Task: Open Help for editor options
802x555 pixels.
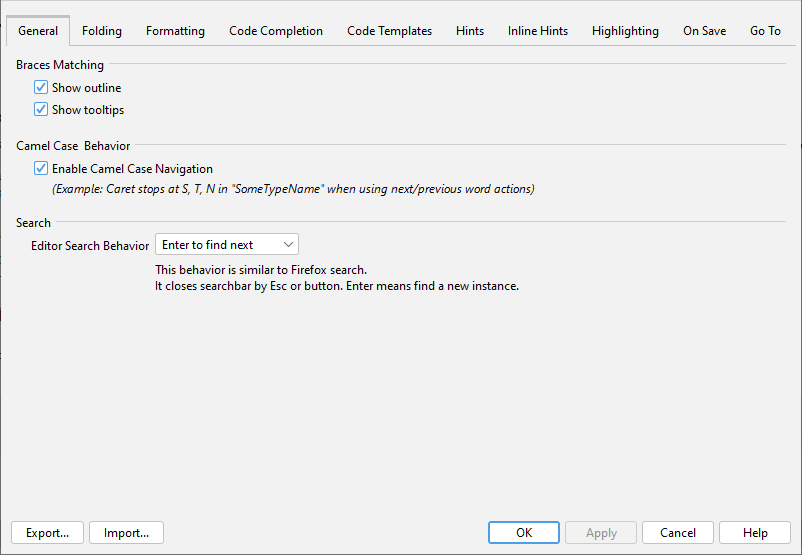Action: click(x=755, y=533)
